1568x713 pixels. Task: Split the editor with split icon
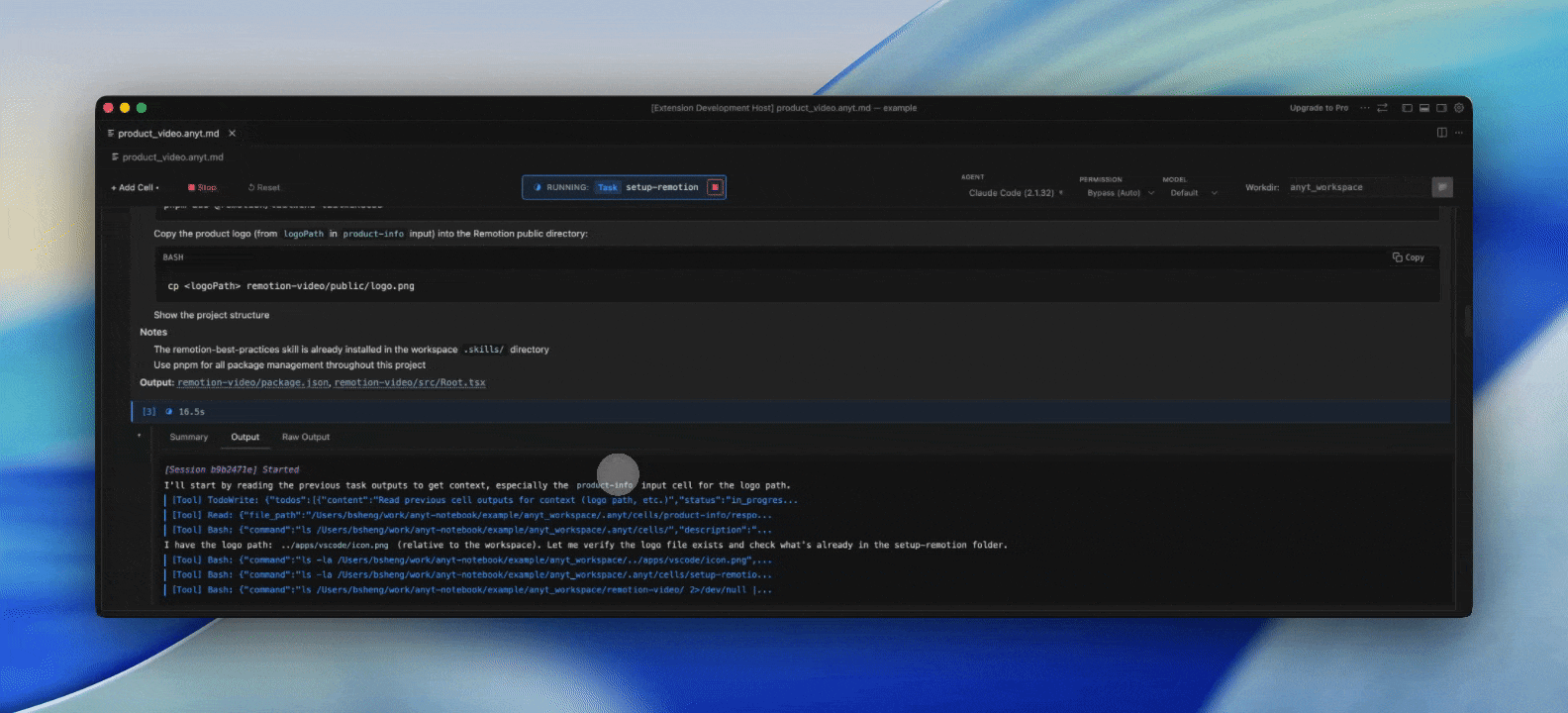tap(1441, 133)
